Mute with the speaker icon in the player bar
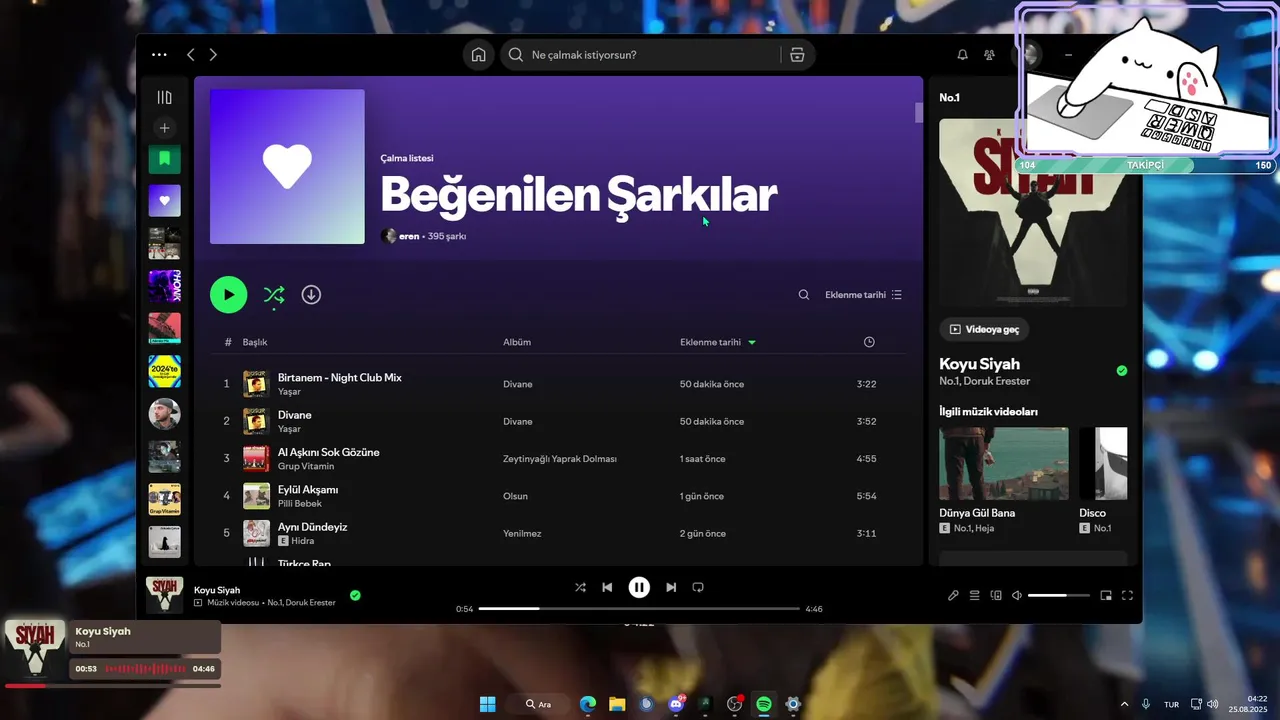This screenshot has height=720, width=1280. click(x=1017, y=596)
